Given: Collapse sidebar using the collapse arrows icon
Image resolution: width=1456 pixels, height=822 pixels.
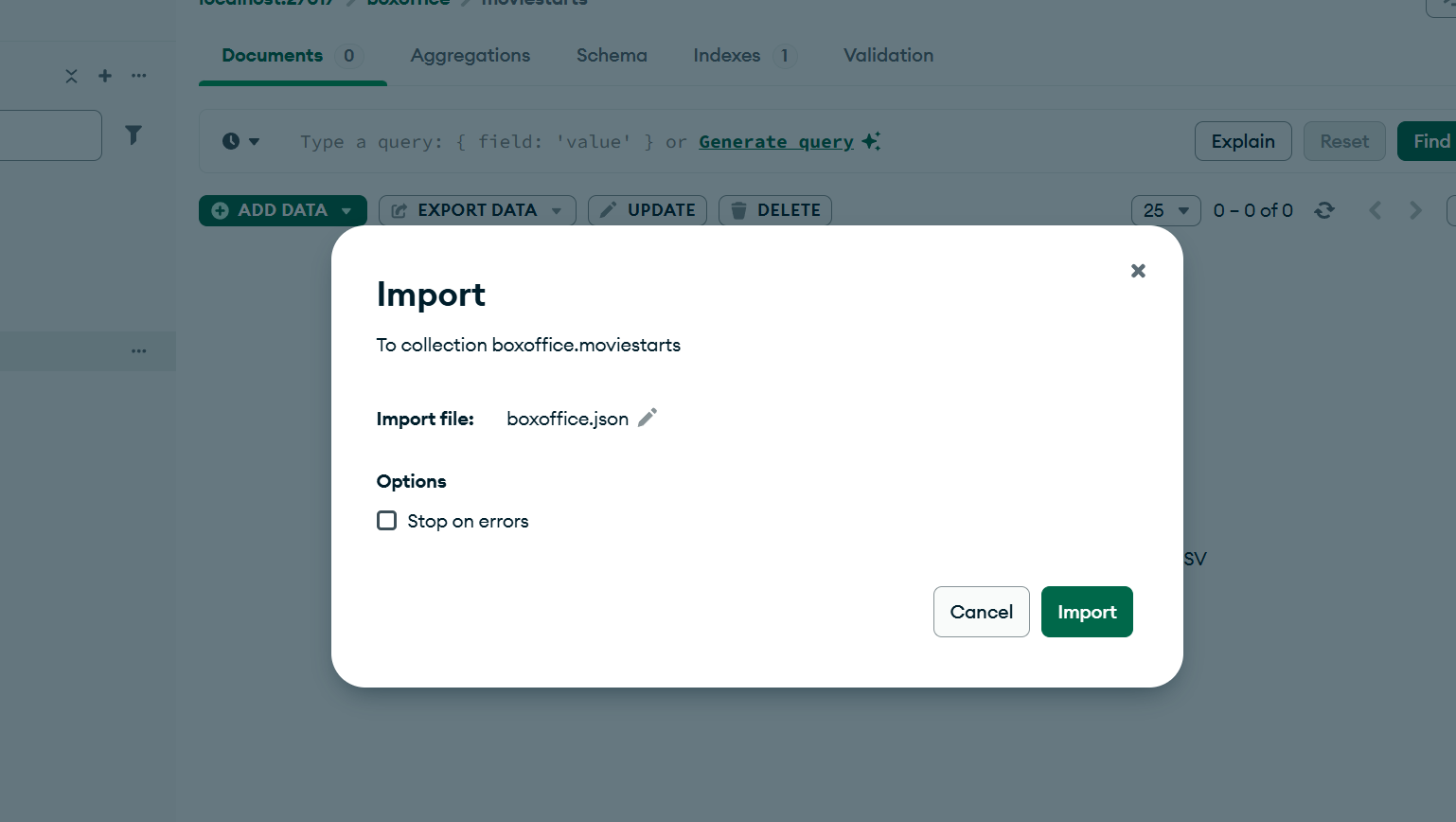Looking at the screenshot, I should click(x=71, y=76).
